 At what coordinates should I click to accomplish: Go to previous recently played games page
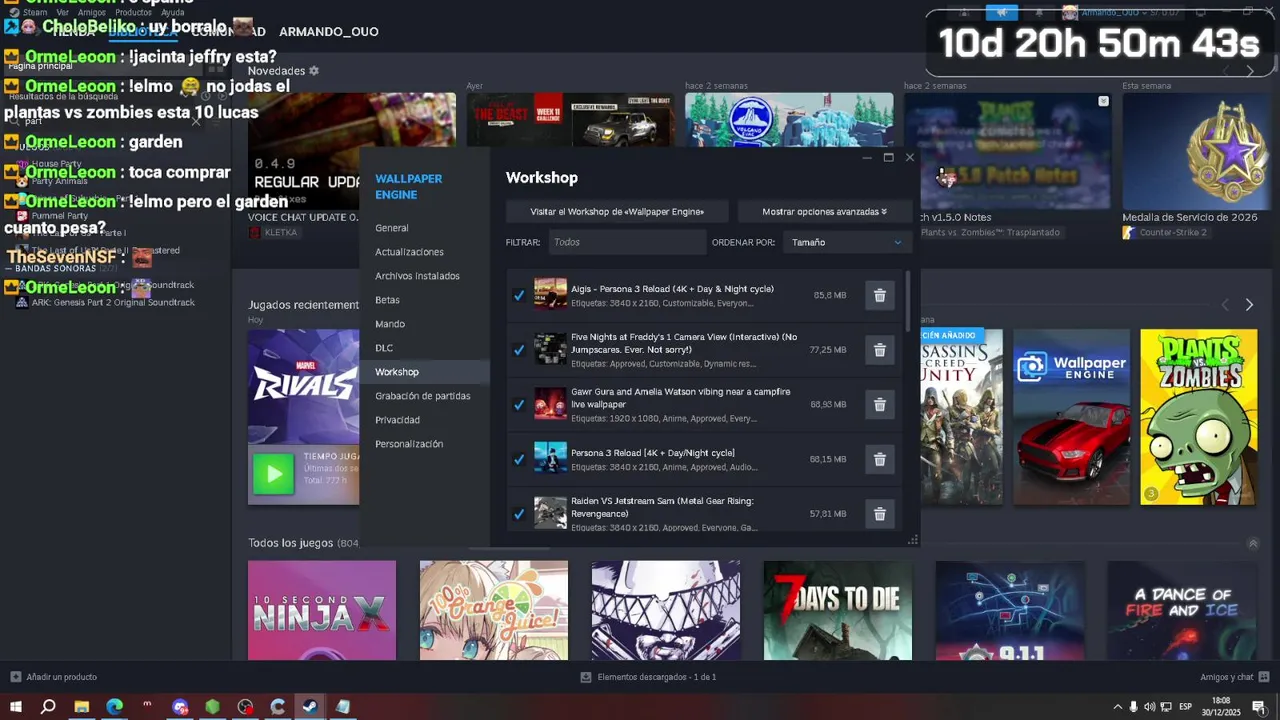1225,305
